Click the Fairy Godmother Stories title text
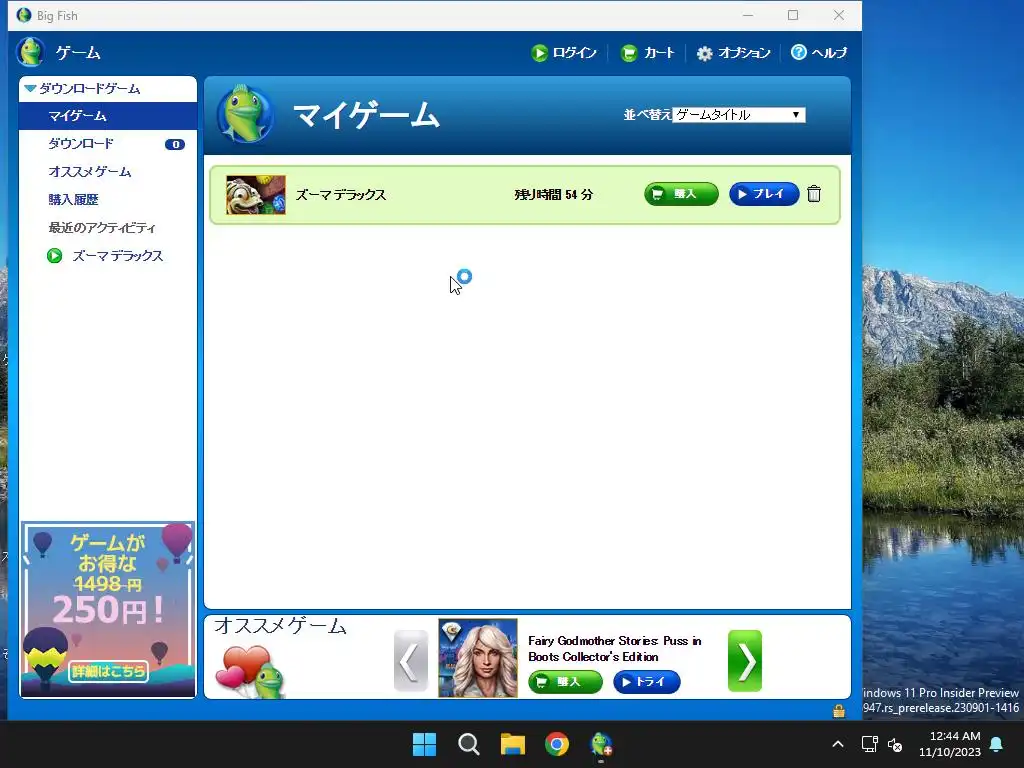 [615, 649]
